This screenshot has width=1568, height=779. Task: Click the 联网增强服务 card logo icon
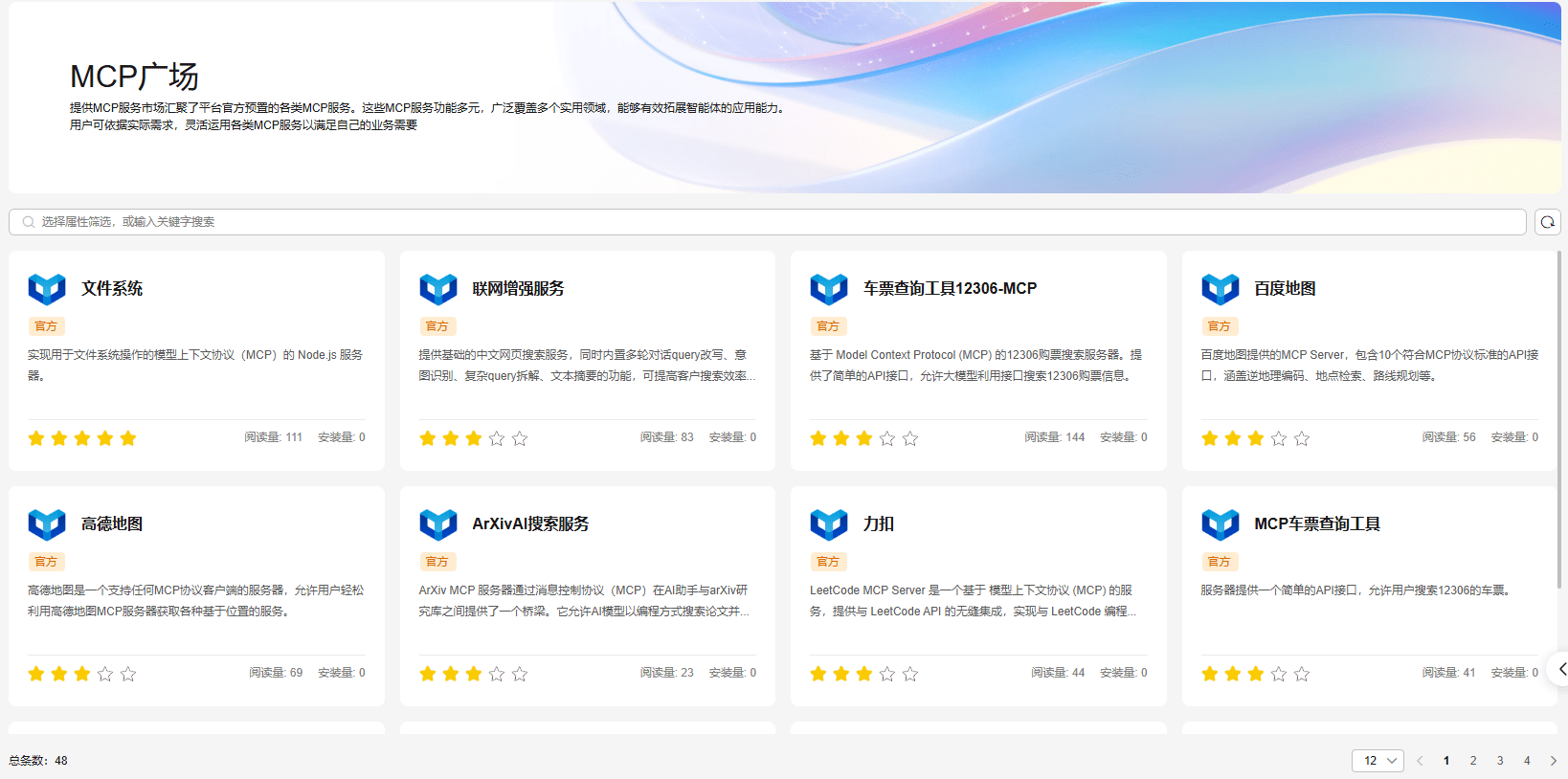(x=438, y=288)
